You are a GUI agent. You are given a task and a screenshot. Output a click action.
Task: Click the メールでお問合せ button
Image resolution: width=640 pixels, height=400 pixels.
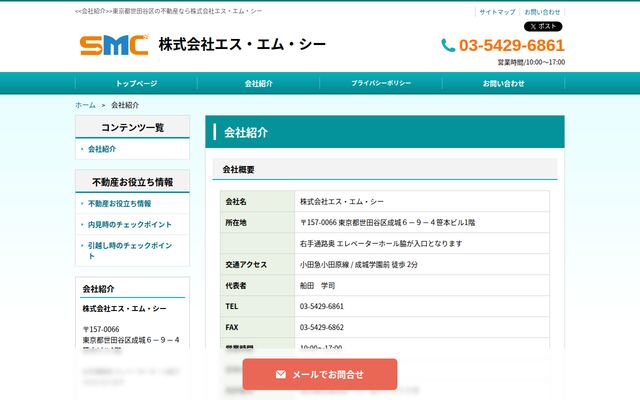(x=320, y=374)
